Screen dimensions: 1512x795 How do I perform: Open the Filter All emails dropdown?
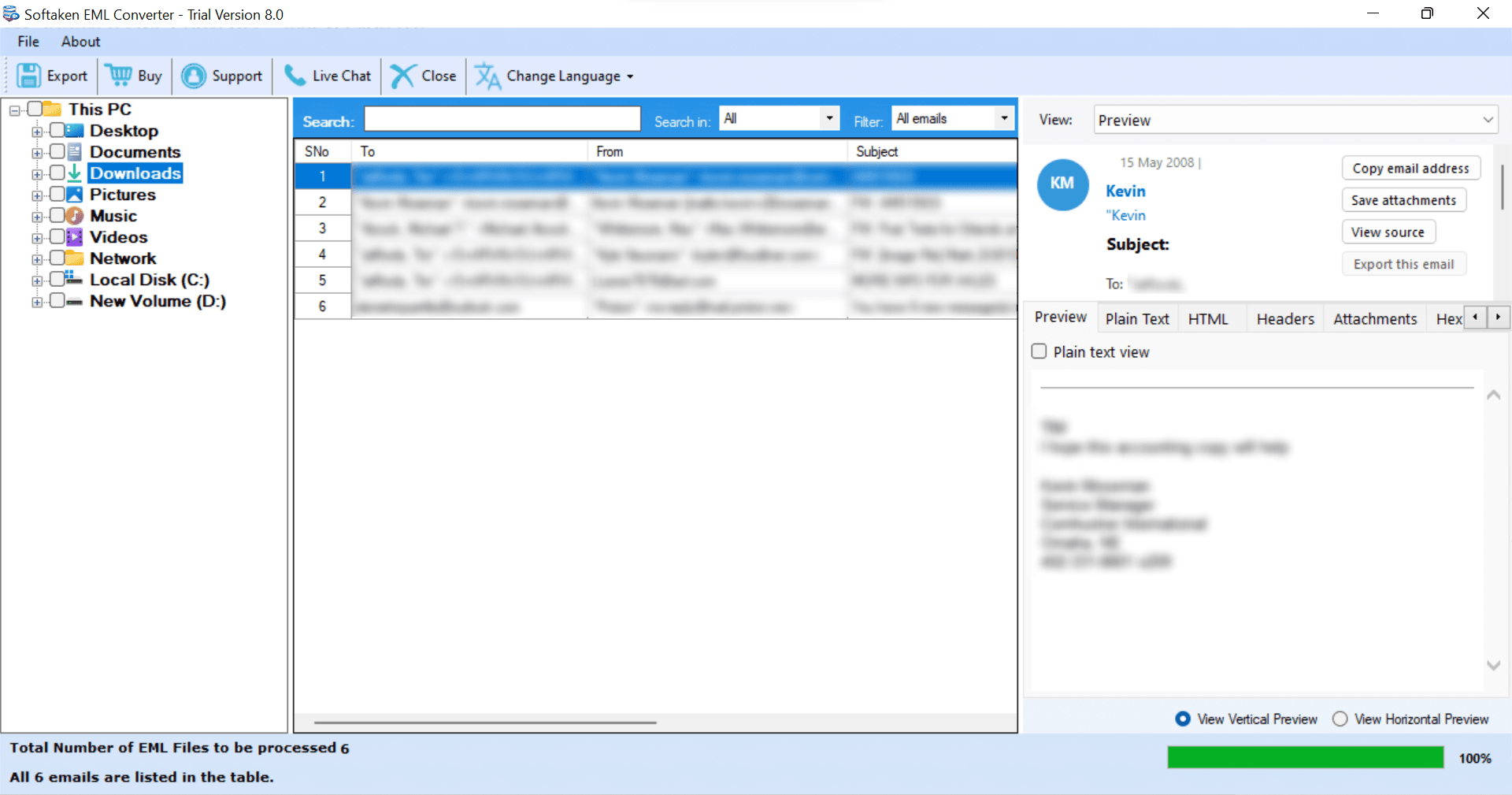click(x=952, y=118)
